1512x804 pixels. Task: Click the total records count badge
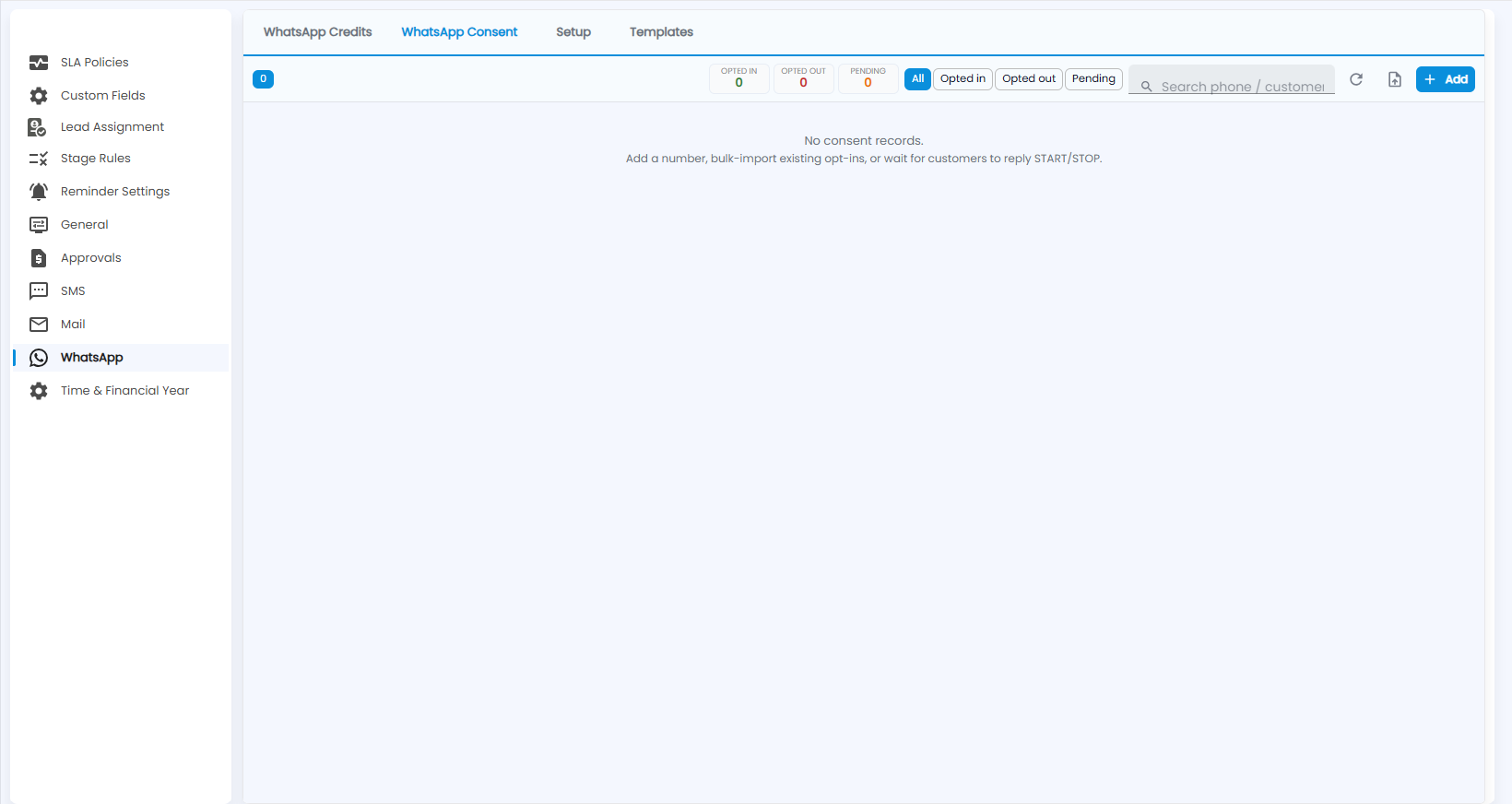click(x=263, y=79)
